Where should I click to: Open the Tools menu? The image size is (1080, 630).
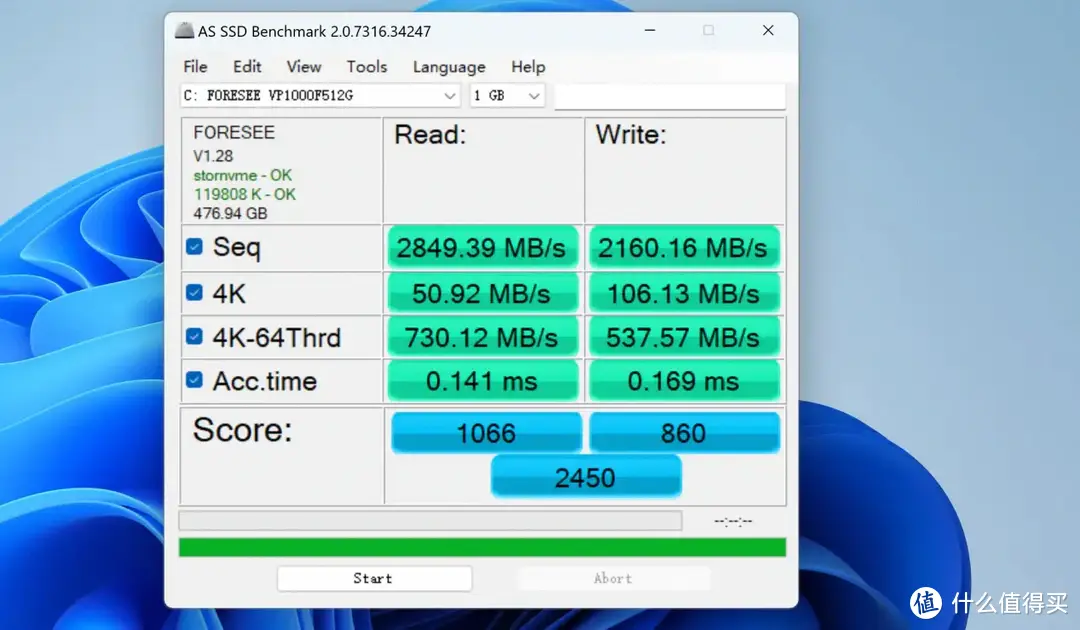click(x=367, y=67)
